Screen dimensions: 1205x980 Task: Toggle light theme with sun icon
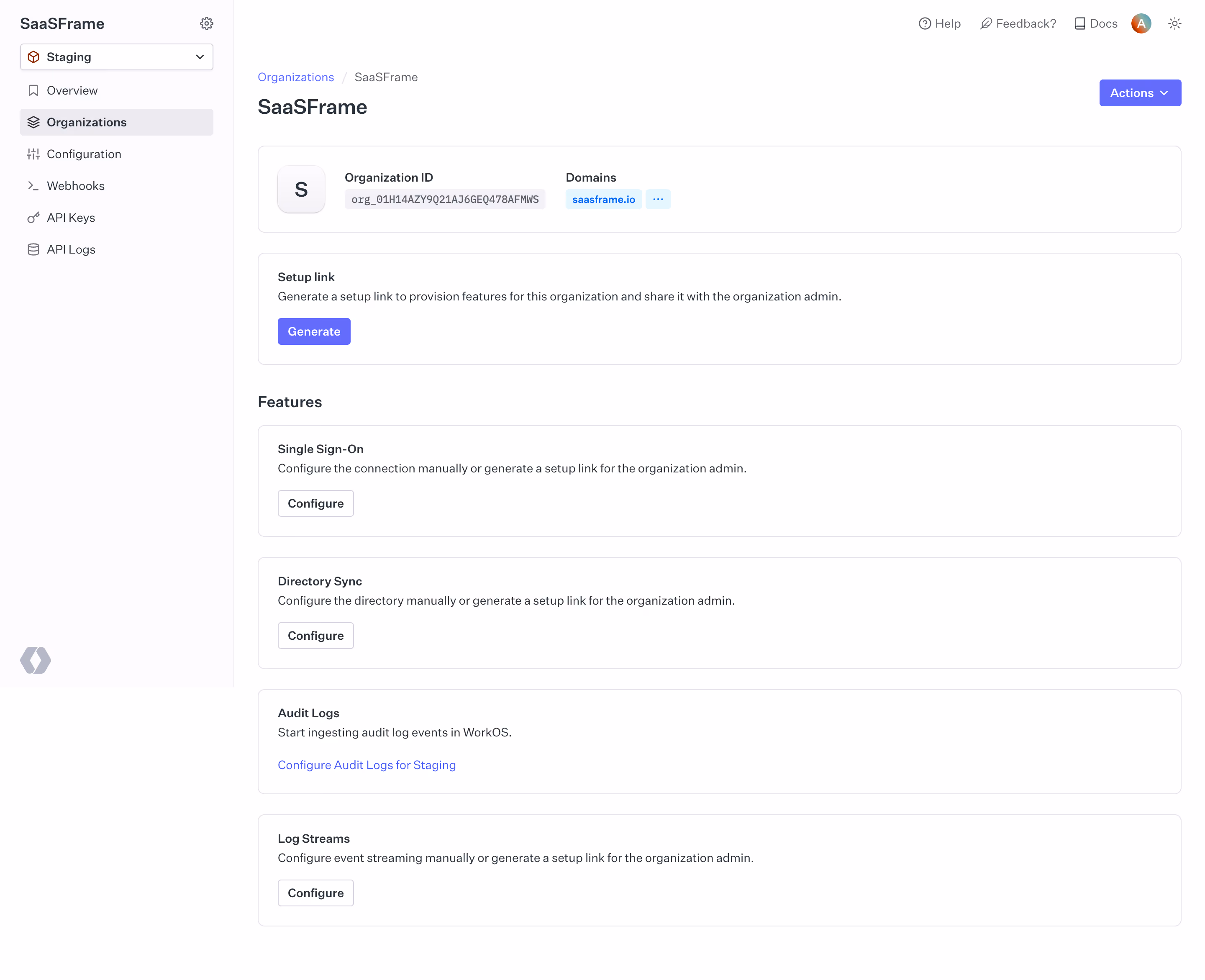[1175, 23]
